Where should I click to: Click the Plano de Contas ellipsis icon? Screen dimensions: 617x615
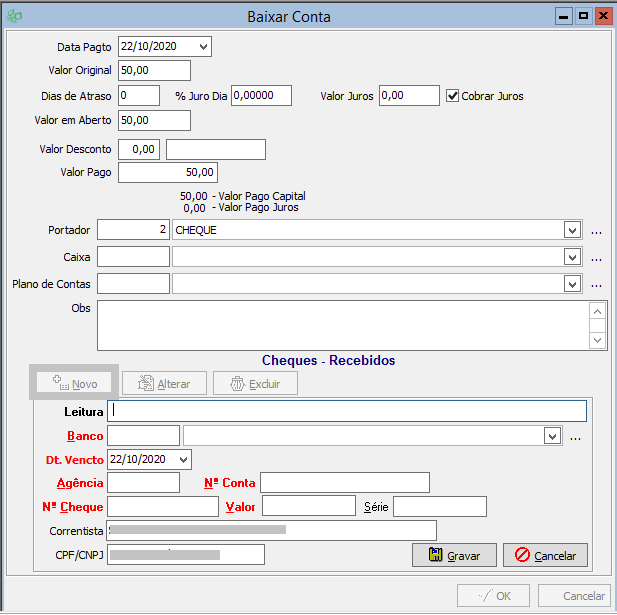coord(596,285)
